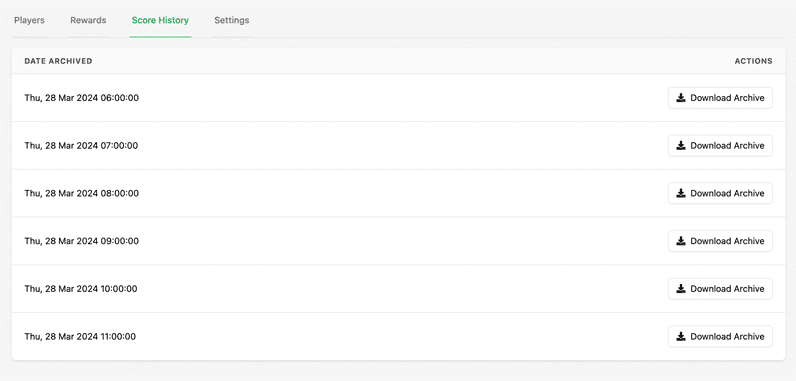The width and height of the screenshot is (796, 381).
Task: Download Archive text for 06:00:00 entry
Action: (x=727, y=98)
